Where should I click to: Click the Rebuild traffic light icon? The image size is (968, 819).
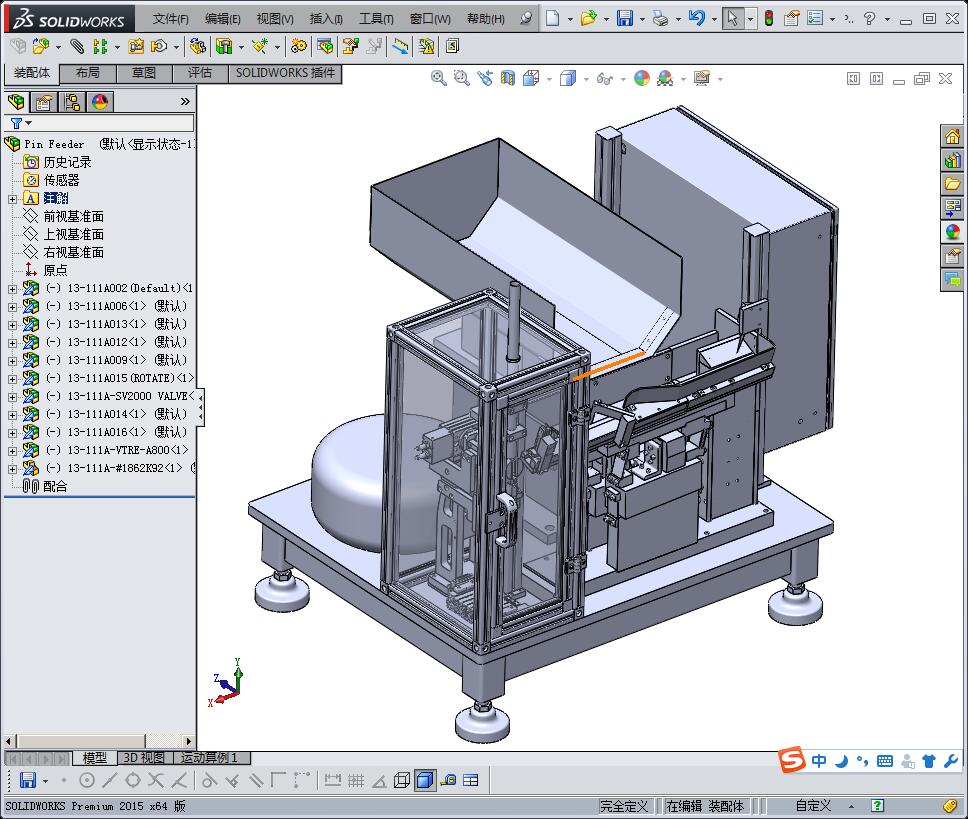tap(769, 19)
